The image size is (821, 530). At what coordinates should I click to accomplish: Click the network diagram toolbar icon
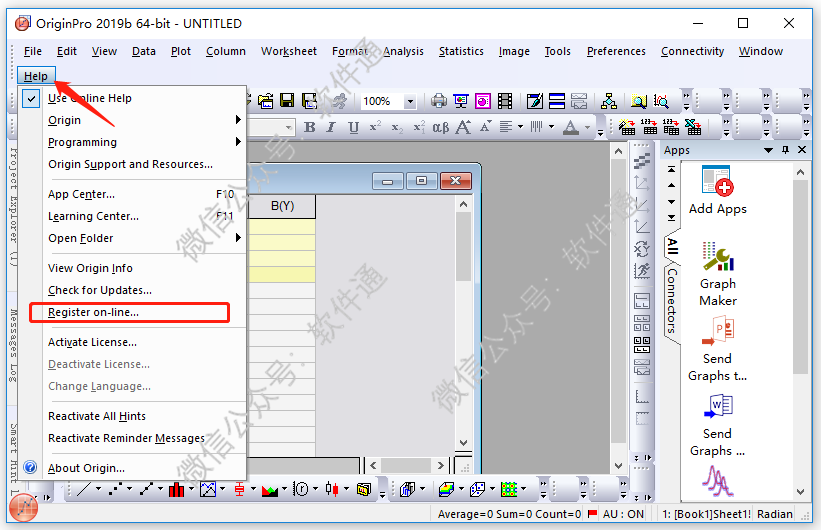pos(608,101)
